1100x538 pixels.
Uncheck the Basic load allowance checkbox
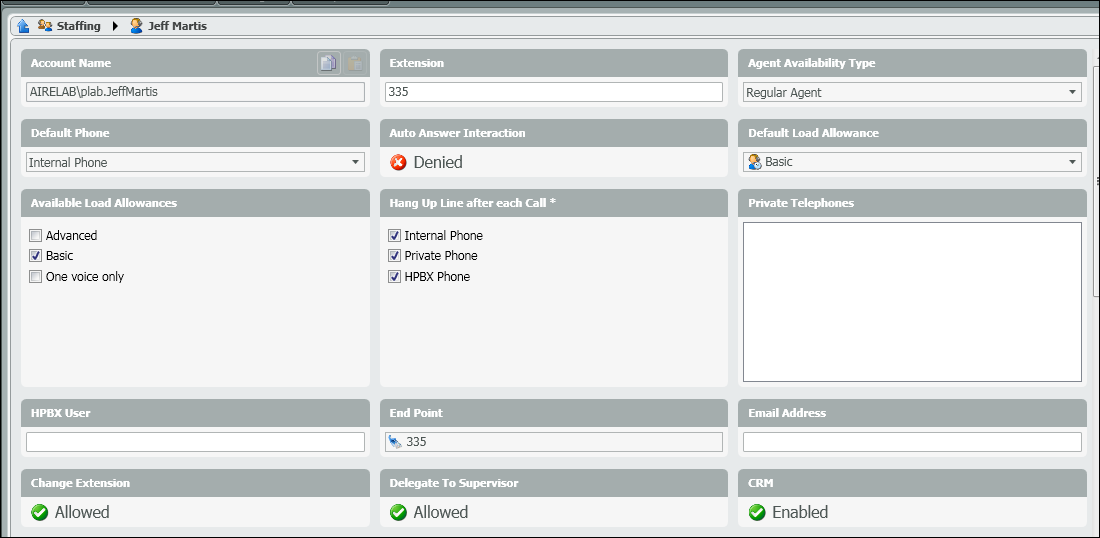click(x=36, y=256)
